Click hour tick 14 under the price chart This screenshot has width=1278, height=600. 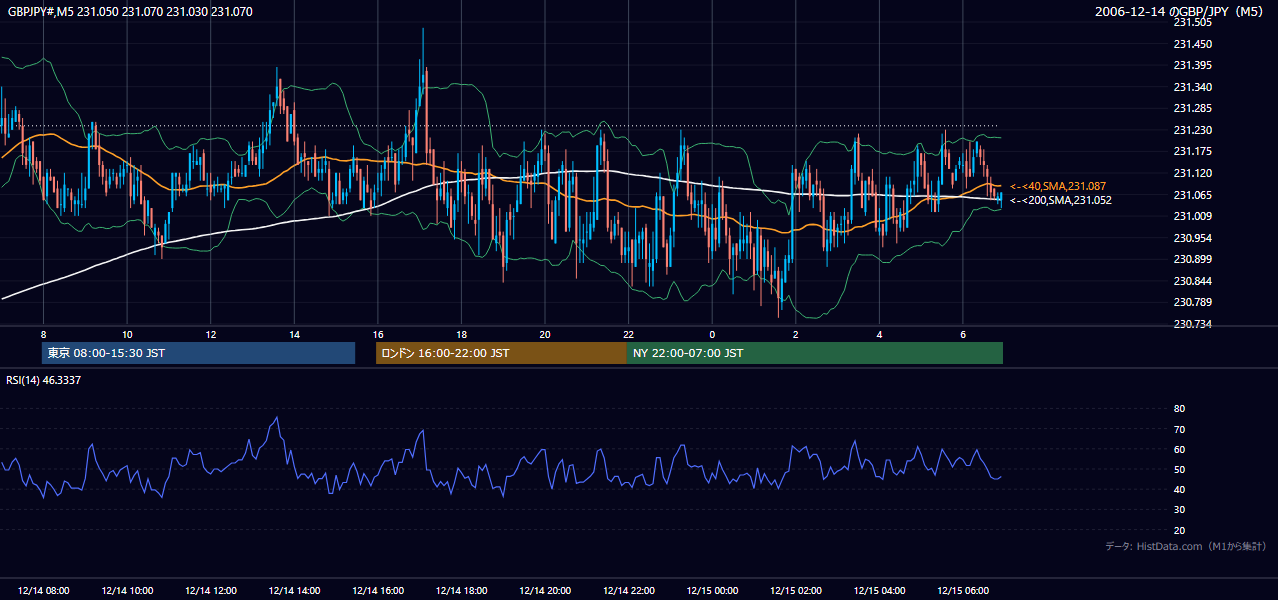[294, 334]
